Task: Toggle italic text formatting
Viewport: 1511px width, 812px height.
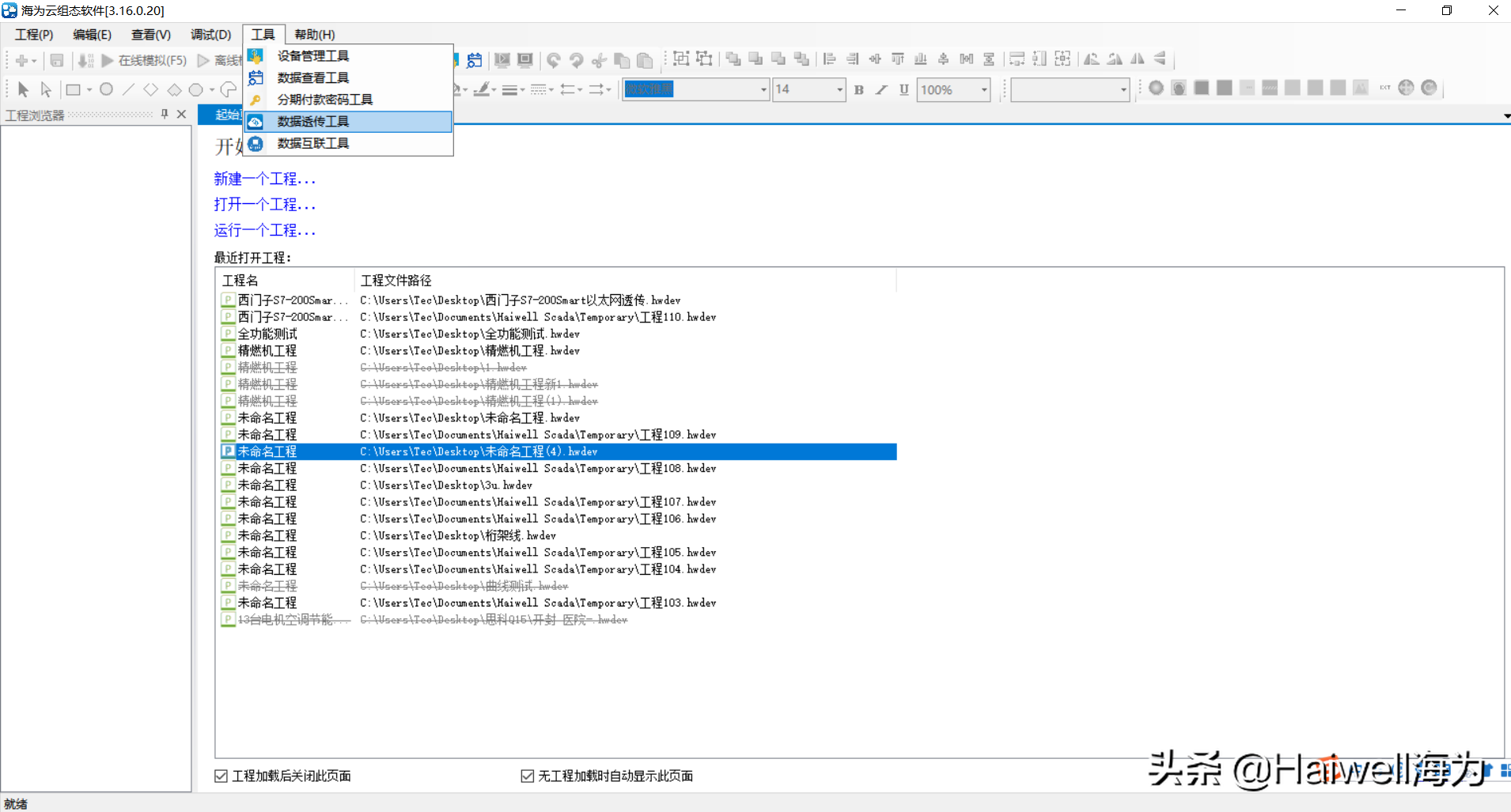Action: (x=881, y=89)
